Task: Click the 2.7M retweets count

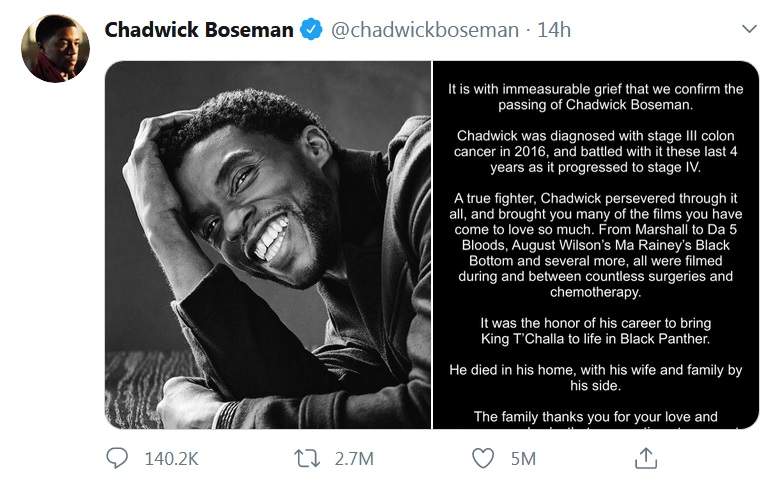Action: click(353, 459)
